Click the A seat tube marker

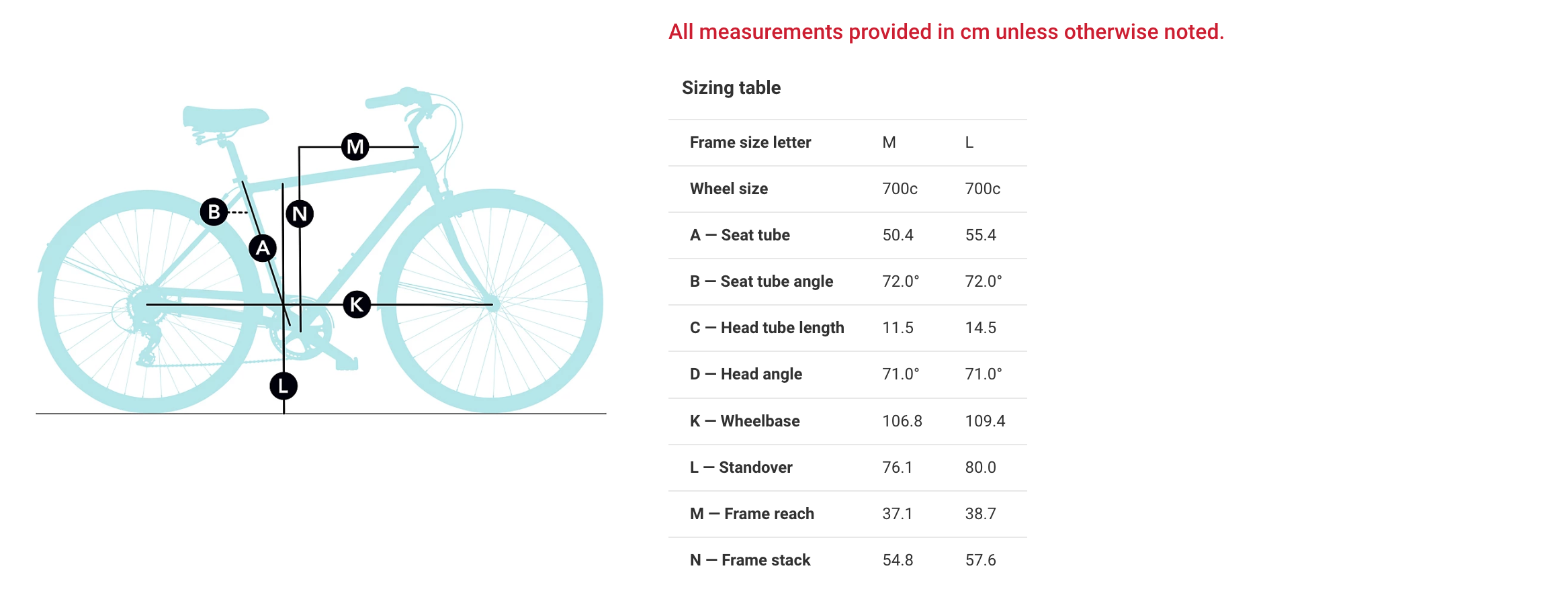[x=263, y=248]
